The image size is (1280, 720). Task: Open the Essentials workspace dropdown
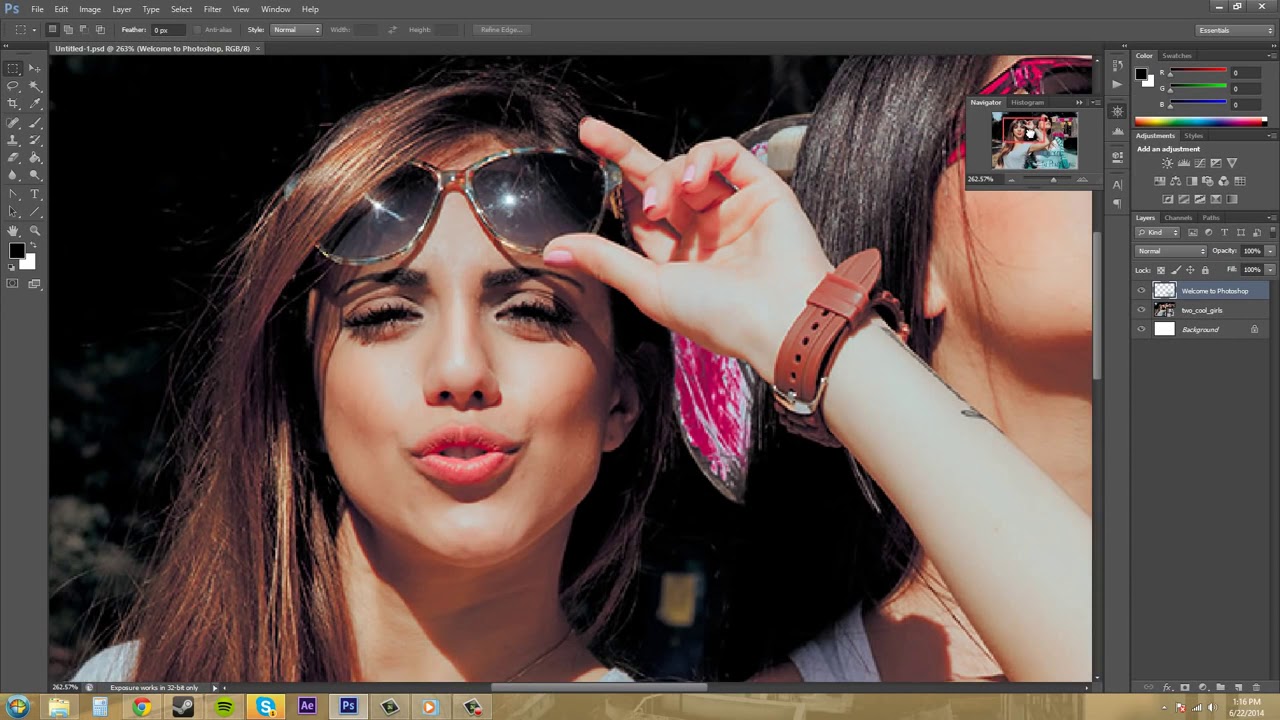point(1236,30)
